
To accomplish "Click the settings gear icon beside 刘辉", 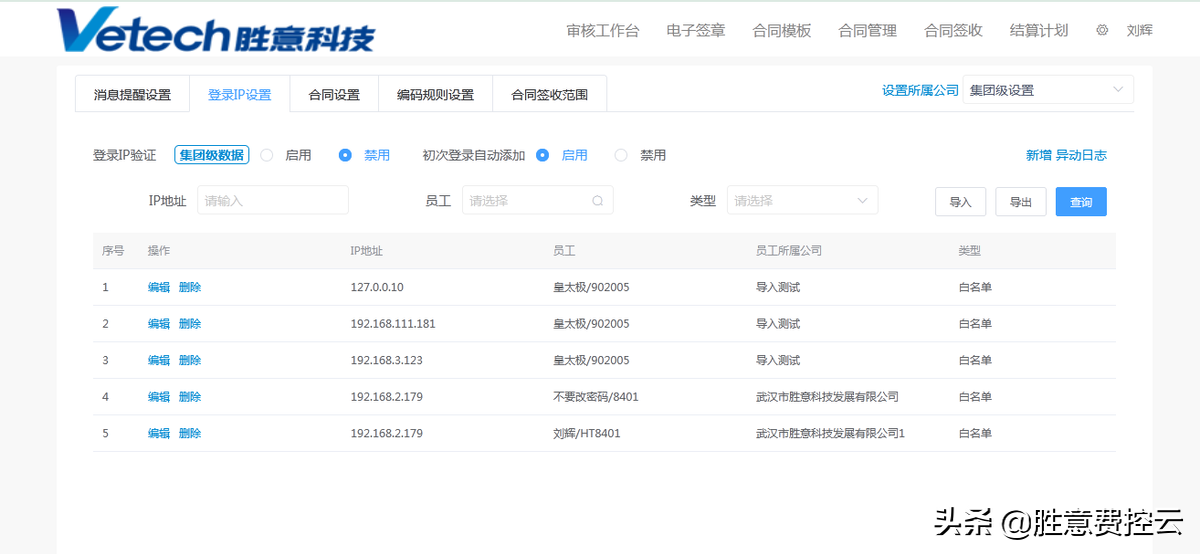I will point(1102,30).
